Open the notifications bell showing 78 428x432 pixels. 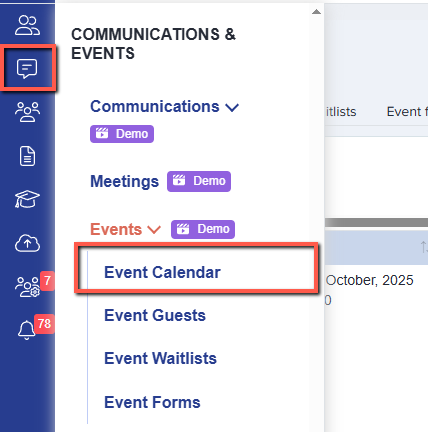[x=27, y=330]
